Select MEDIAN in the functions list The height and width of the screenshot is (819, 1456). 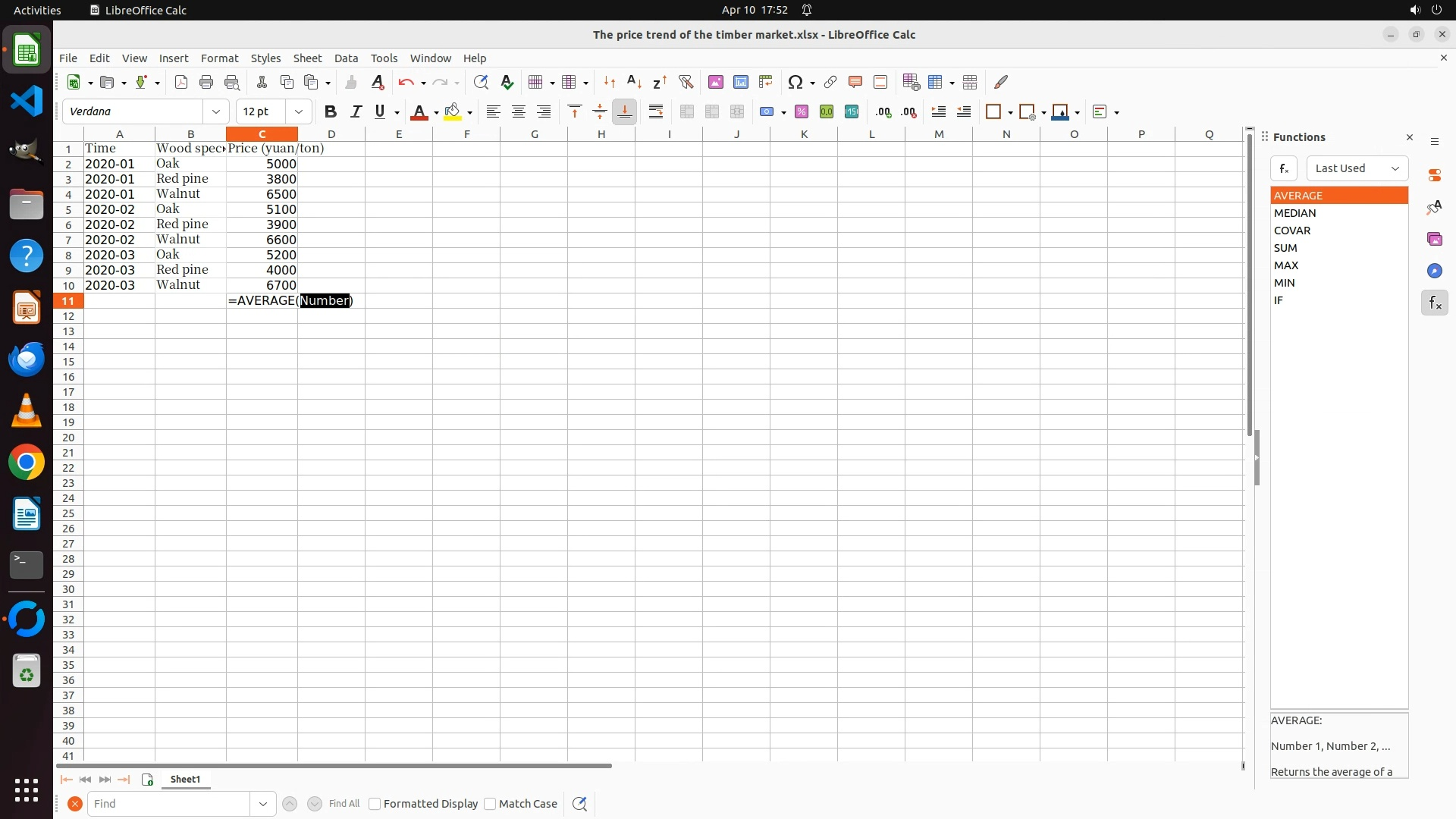[1294, 213]
